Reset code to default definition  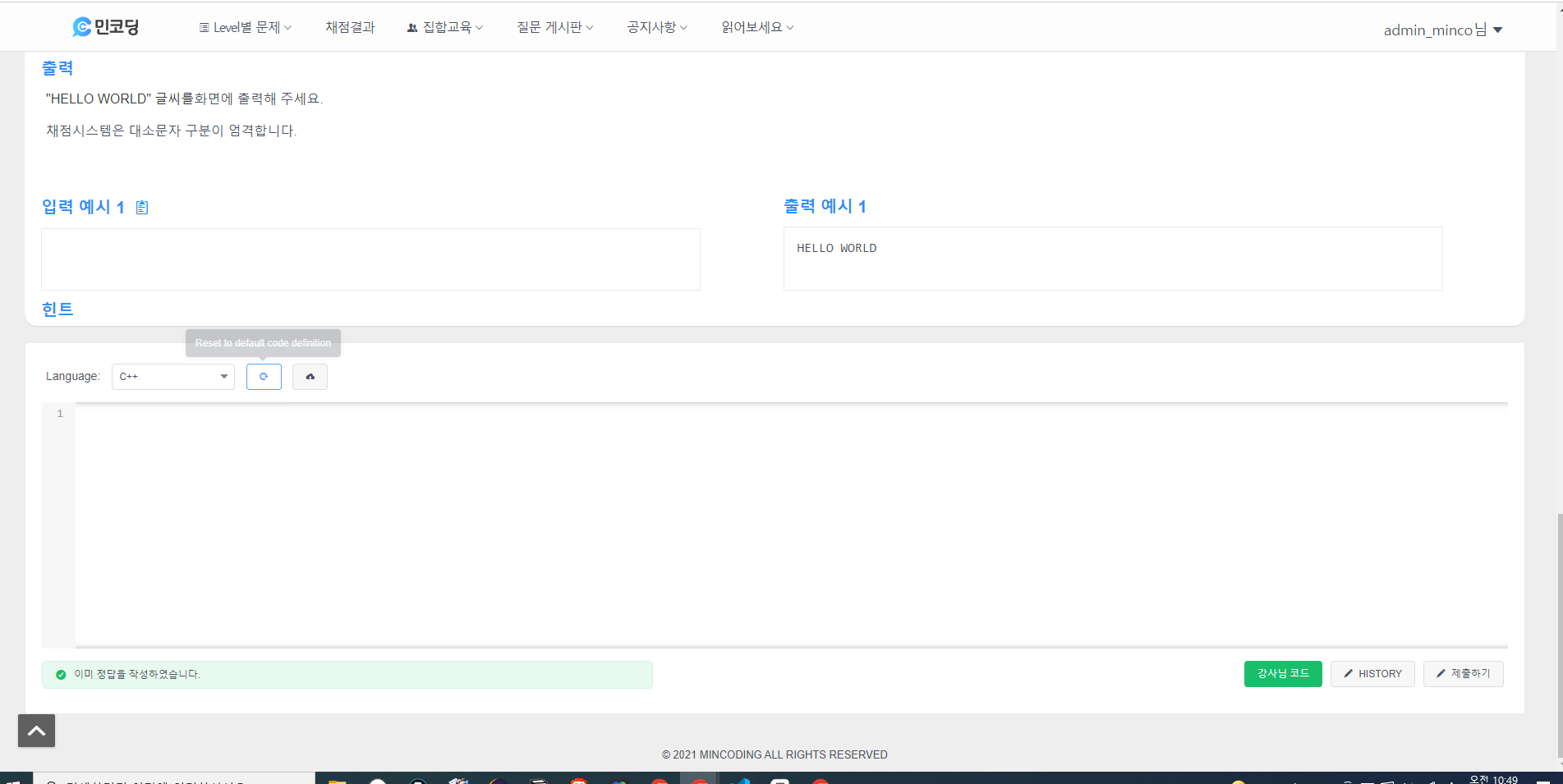[x=264, y=377]
